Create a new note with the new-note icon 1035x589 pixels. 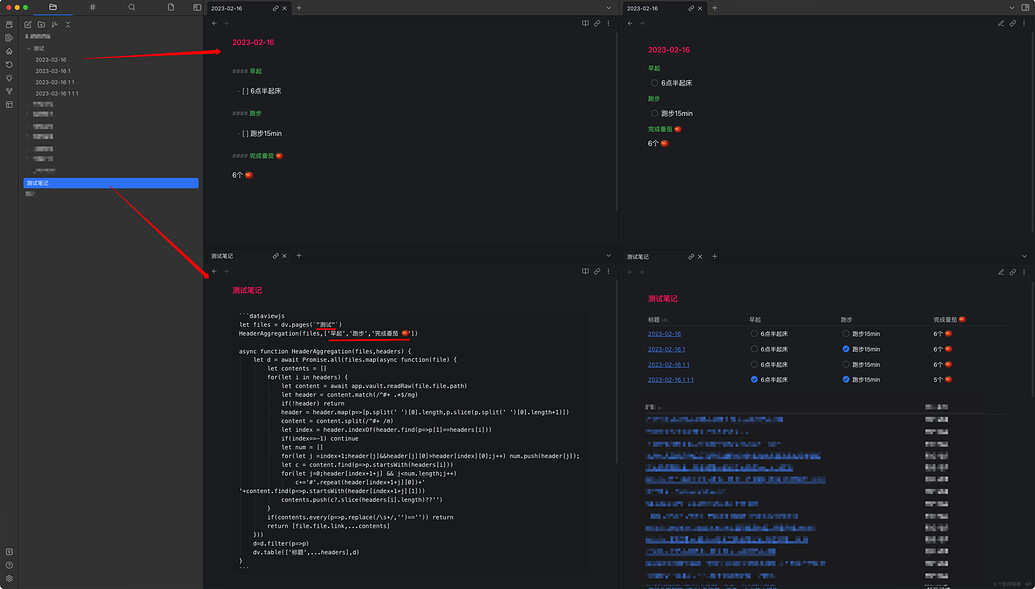(29, 25)
